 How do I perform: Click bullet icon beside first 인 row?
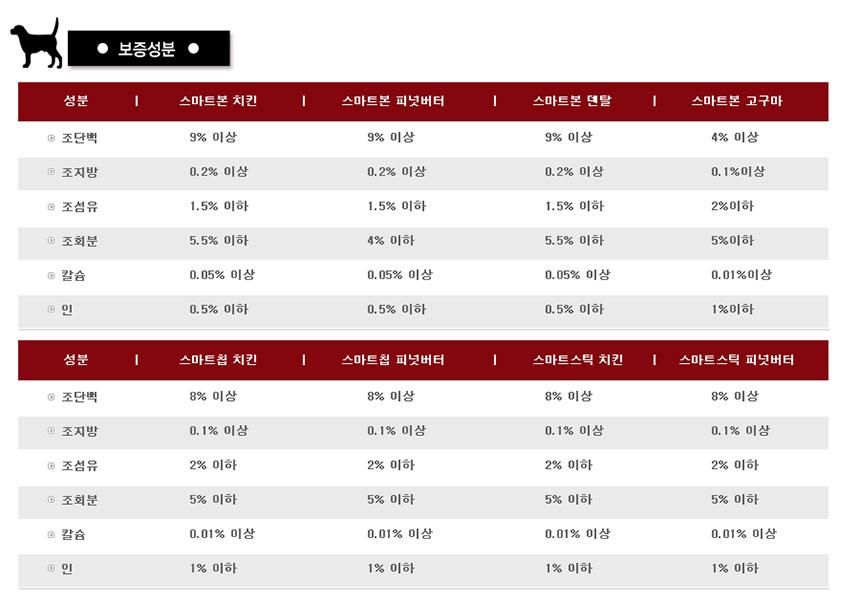(x=52, y=309)
